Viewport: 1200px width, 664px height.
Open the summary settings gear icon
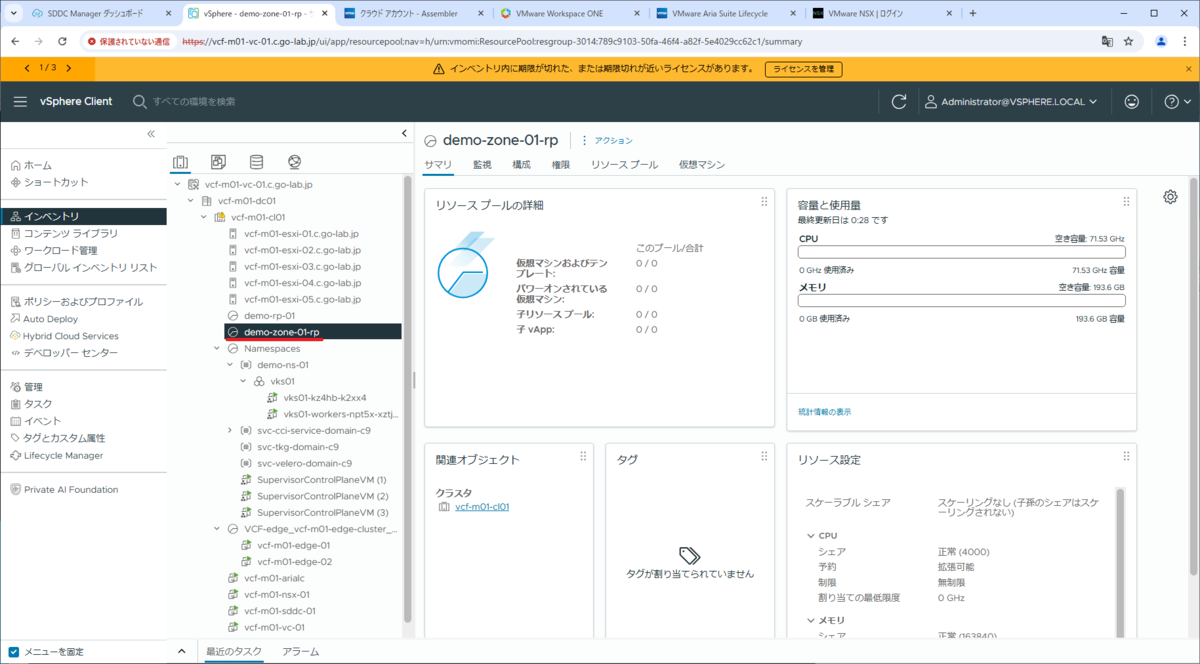[x=1170, y=197]
